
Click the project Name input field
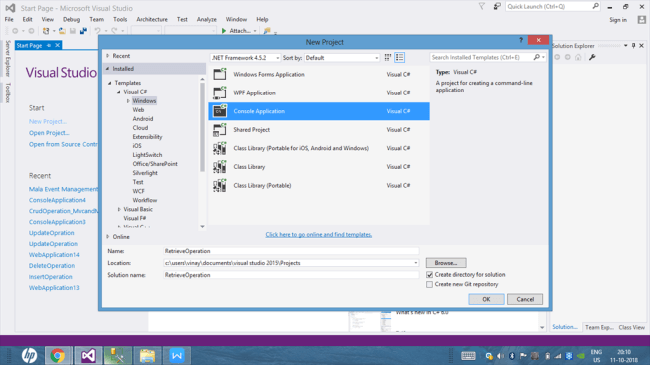point(291,251)
